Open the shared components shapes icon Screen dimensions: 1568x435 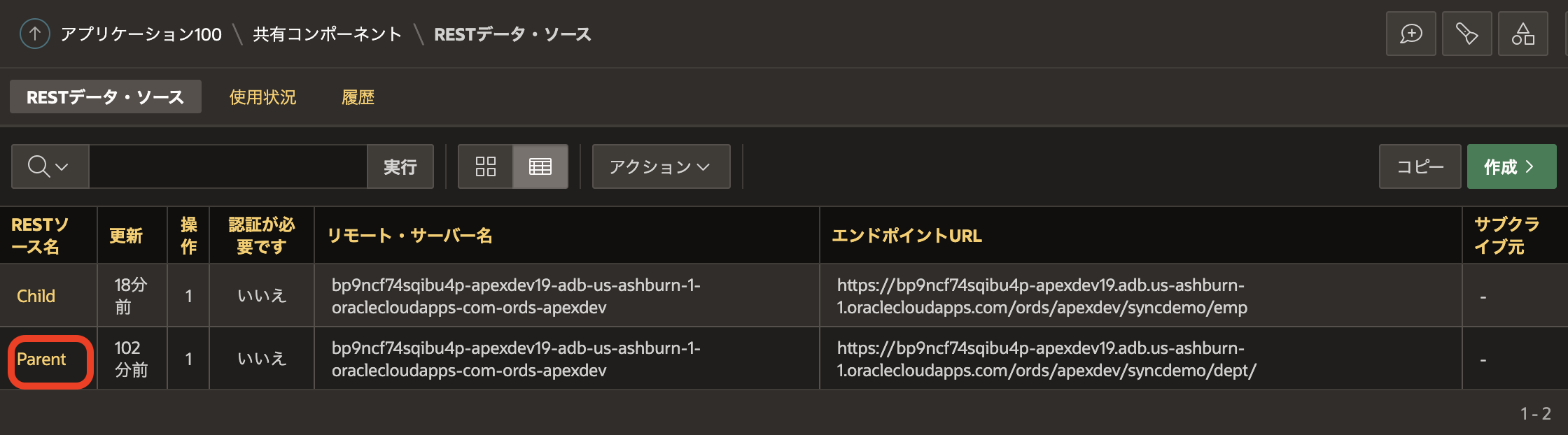(1522, 34)
